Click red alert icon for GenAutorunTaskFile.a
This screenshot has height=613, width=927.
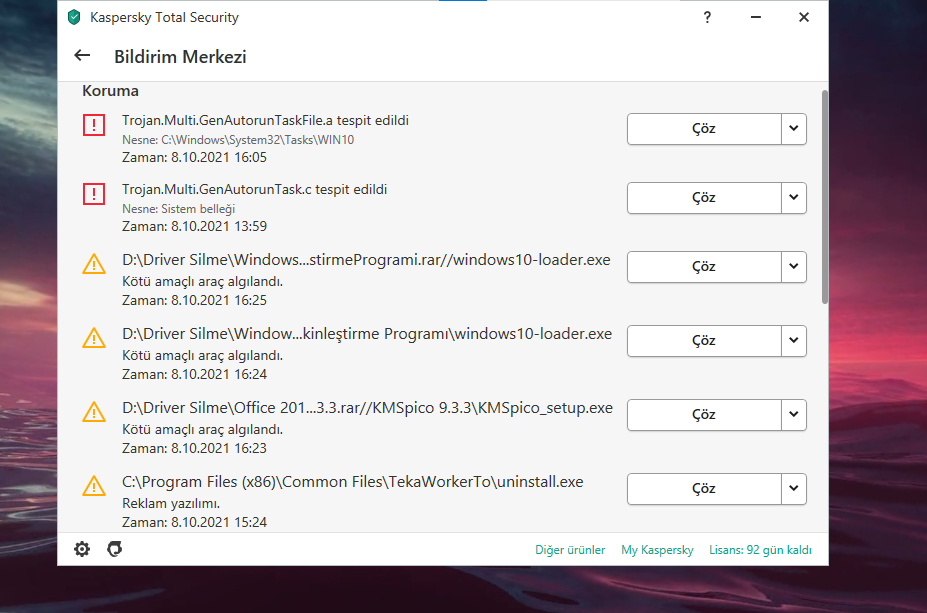tap(94, 125)
